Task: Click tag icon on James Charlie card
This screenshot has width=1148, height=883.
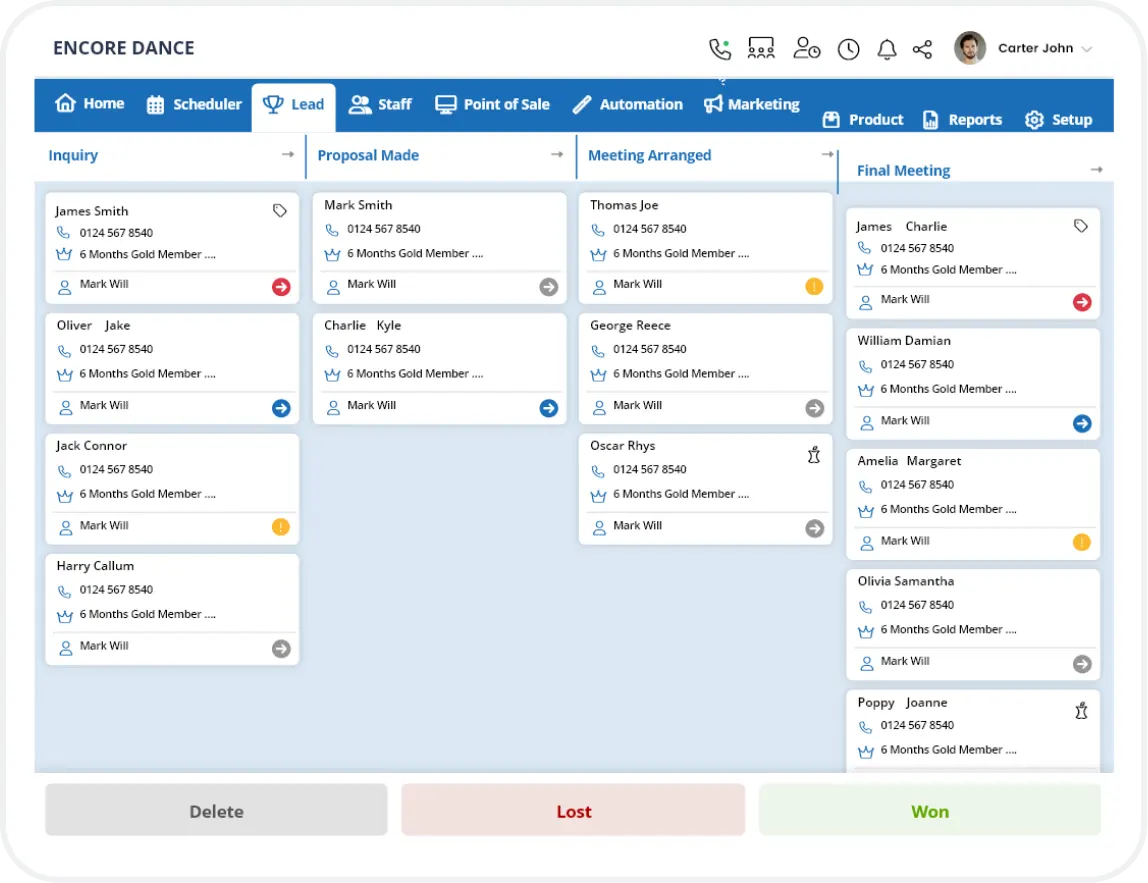Action: coord(1081,226)
